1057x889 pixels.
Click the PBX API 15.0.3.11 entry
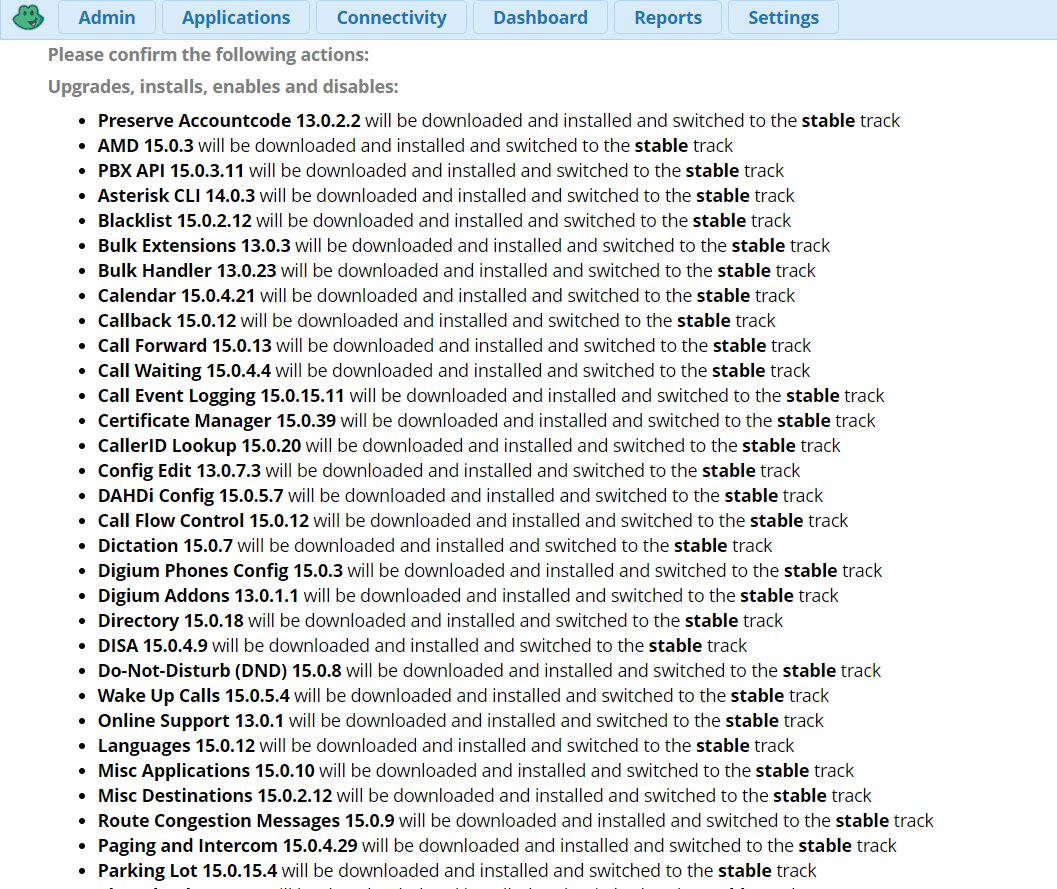click(x=171, y=171)
